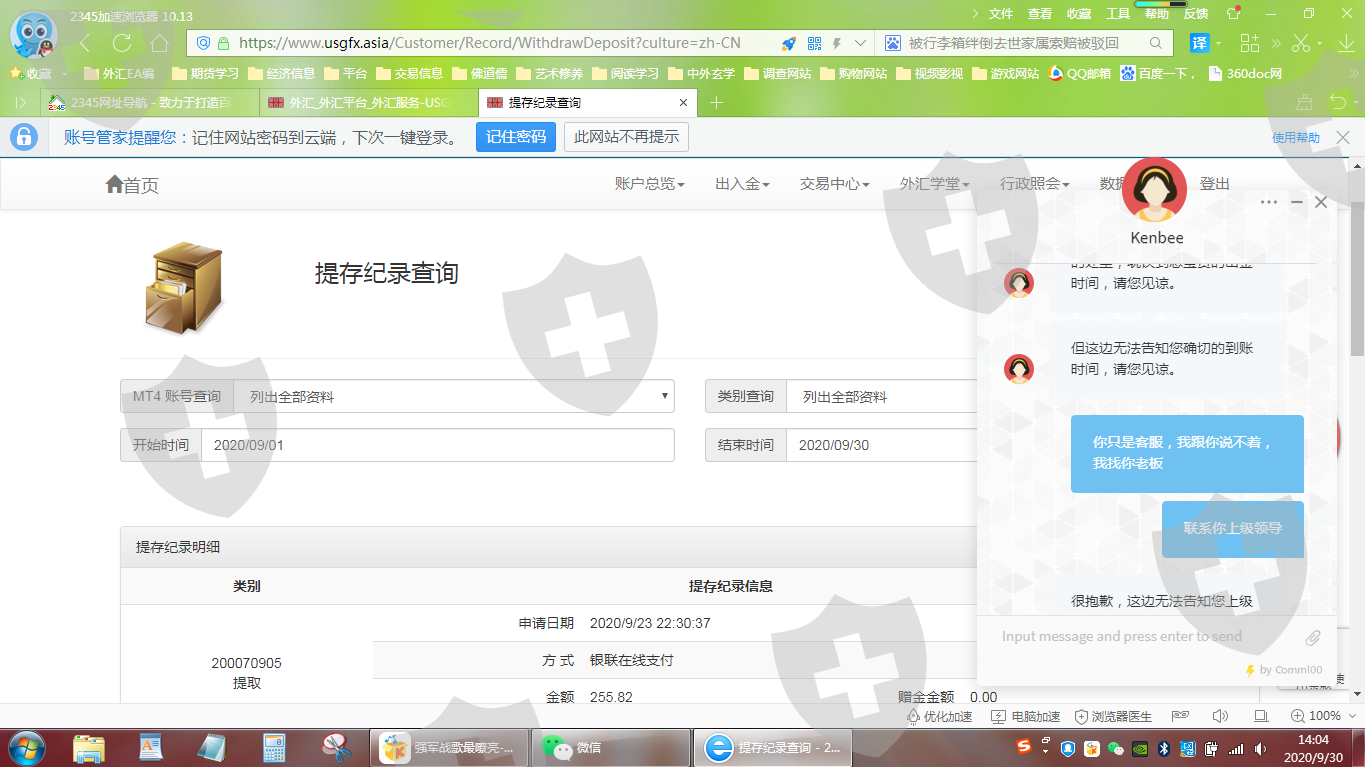Click the 开始时间 date input field
The height and width of the screenshot is (767, 1365).
437,445
